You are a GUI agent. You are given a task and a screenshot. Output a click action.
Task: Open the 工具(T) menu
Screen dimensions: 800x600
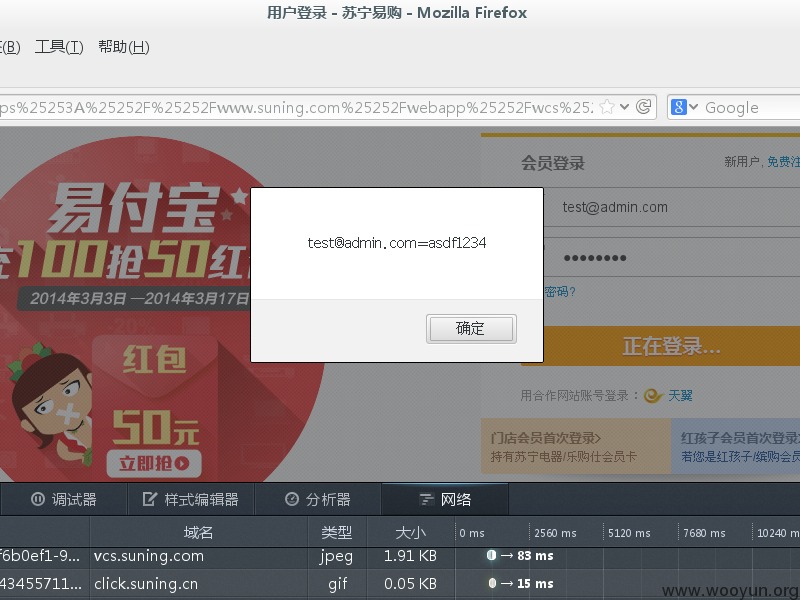point(59,47)
